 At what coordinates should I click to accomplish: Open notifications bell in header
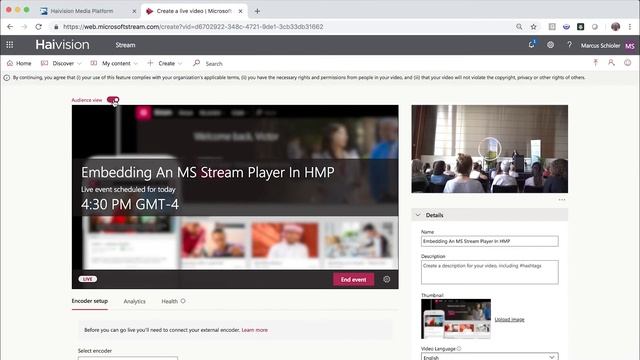click(x=531, y=44)
